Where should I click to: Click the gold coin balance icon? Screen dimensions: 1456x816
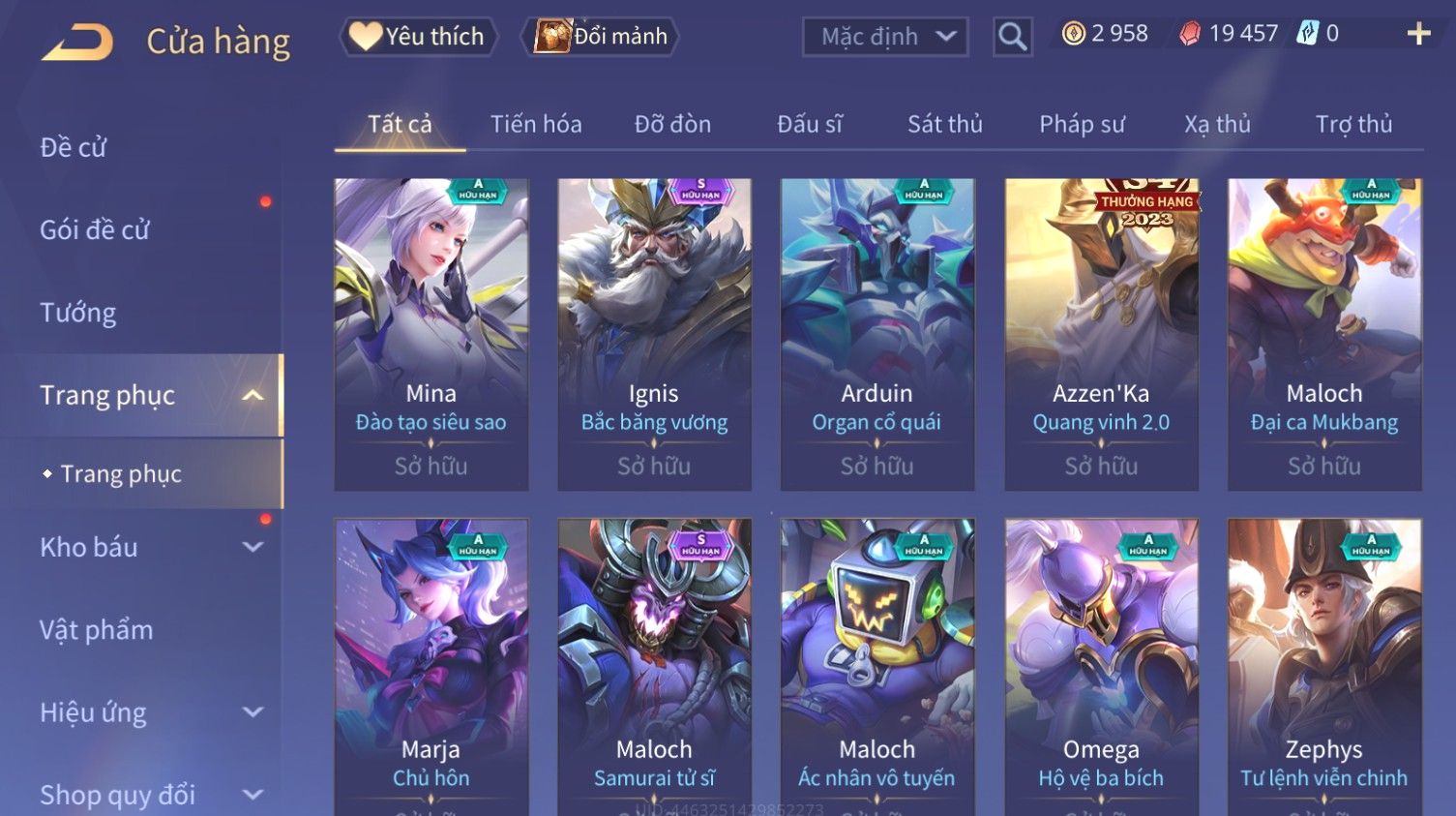tap(1073, 34)
